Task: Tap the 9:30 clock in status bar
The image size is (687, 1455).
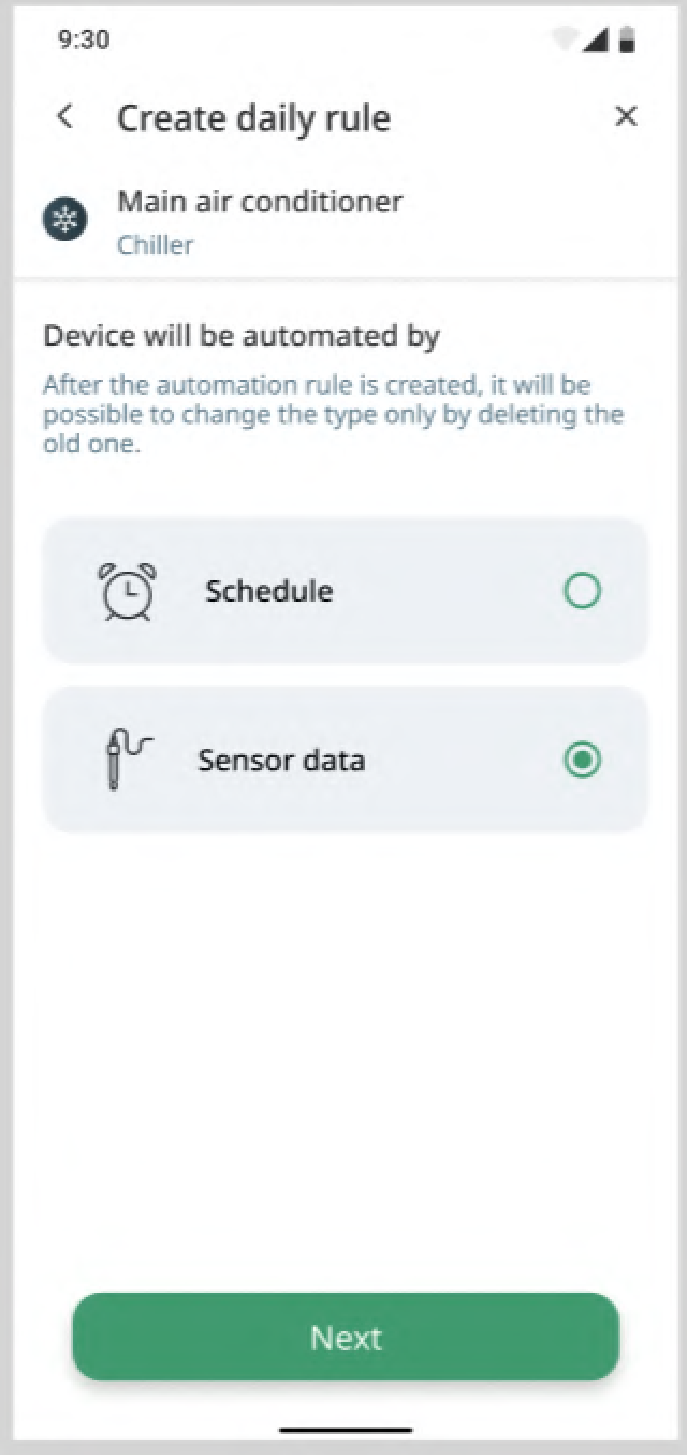Action: 84,40
